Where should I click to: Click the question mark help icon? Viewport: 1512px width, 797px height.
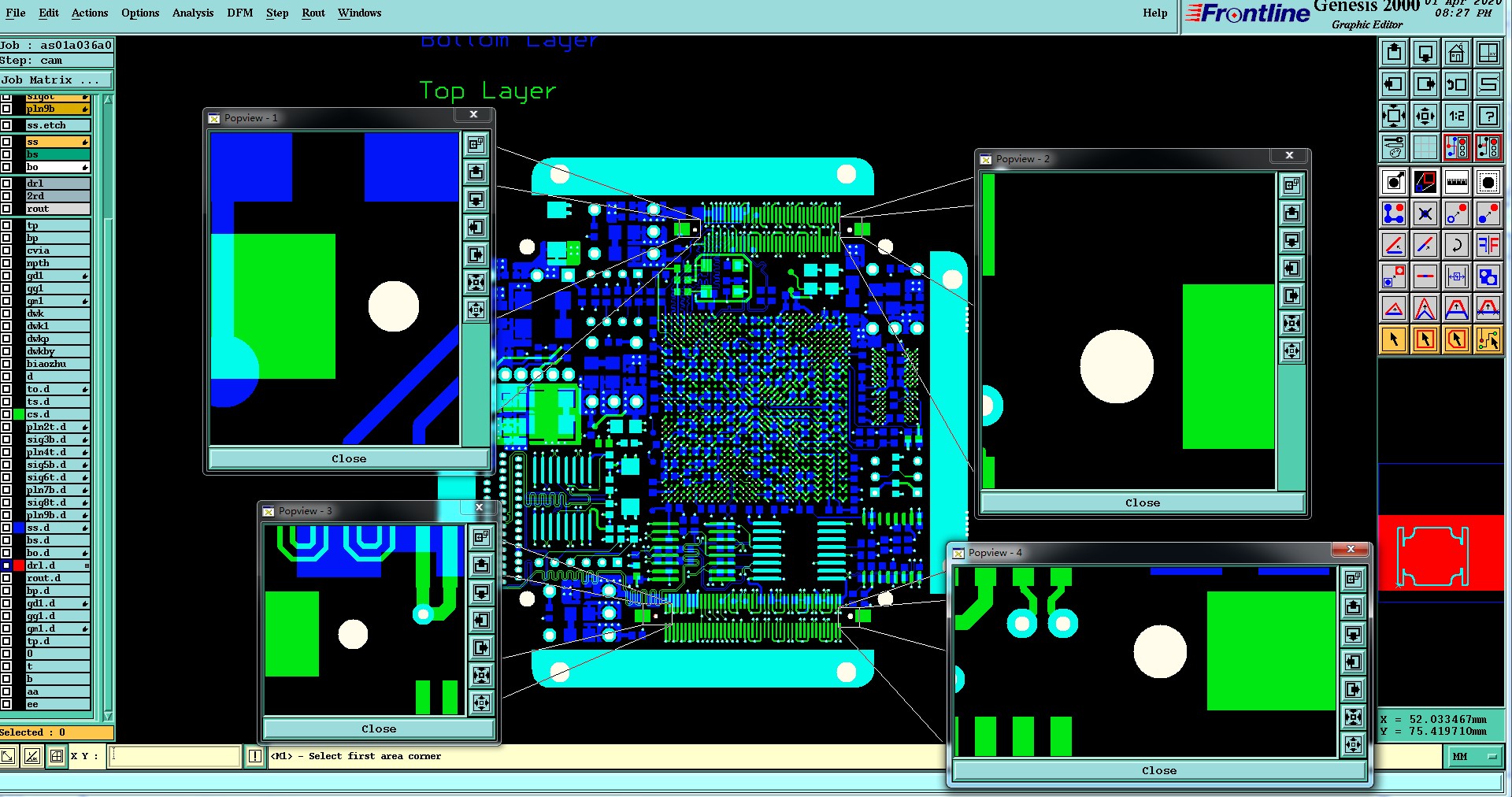click(1488, 116)
